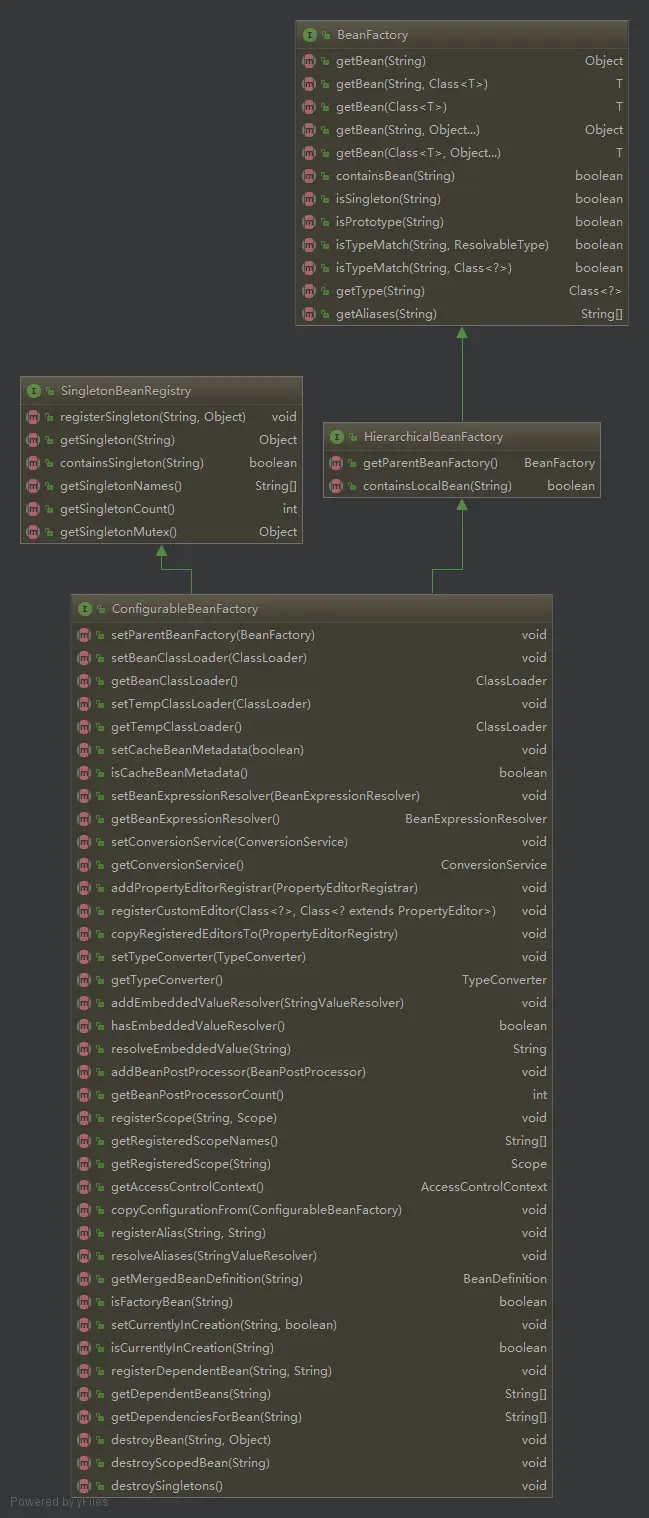Screen dimensions: 649x1518
Task: Select getBean(String, Object...) method row
Action: pos(462,130)
